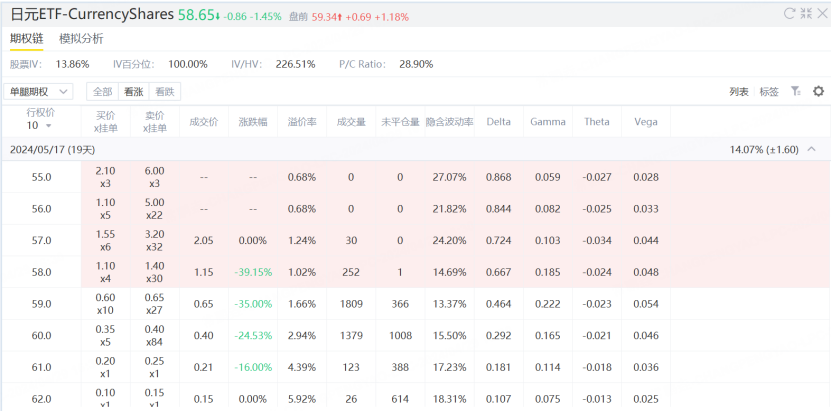This screenshot has height=411, width=831.
Task: Switch to 标签 tag view
Action: pyautogui.click(x=769, y=92)
